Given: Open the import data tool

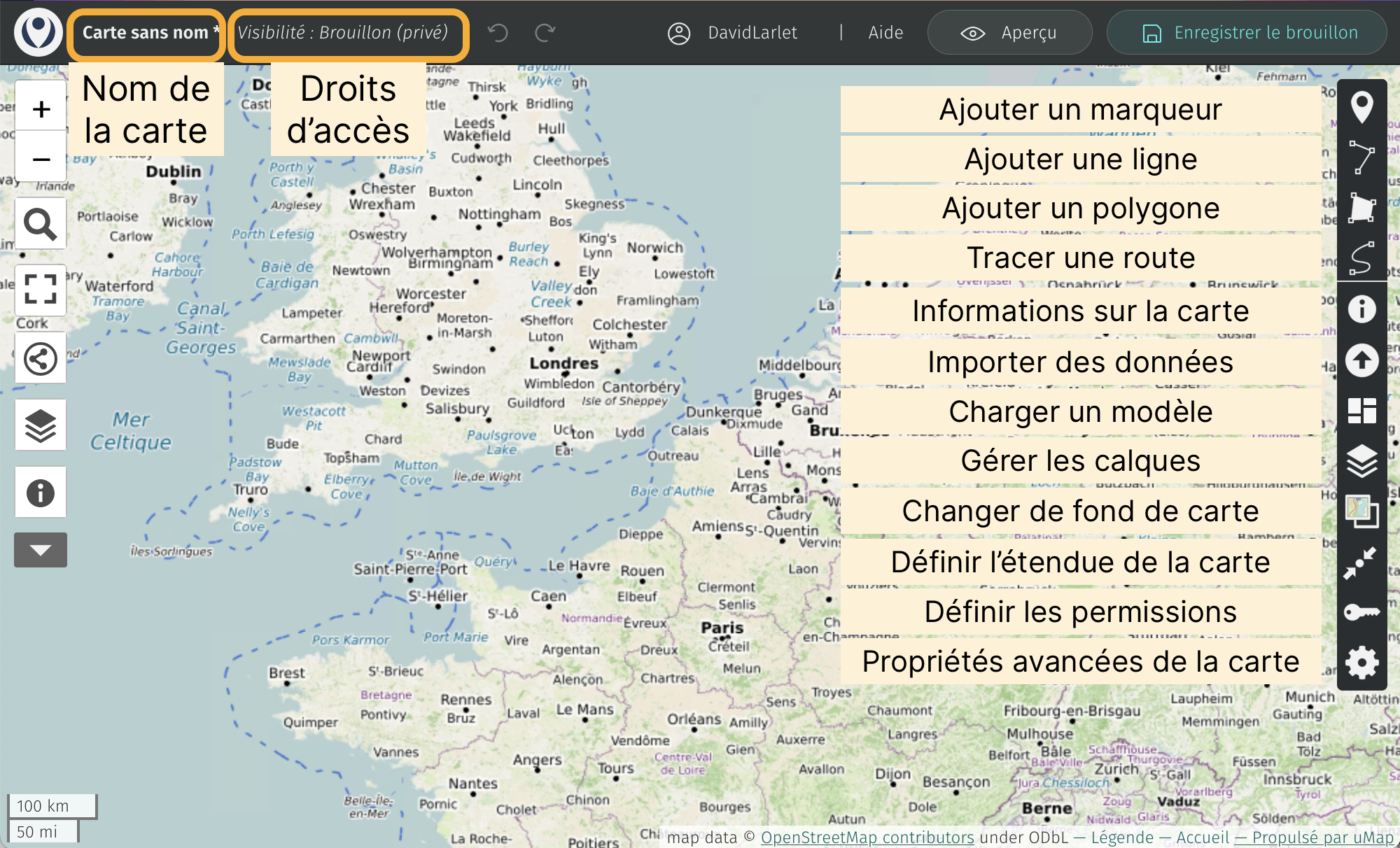Looking at the screenshot, I should tap(1361, 360).
